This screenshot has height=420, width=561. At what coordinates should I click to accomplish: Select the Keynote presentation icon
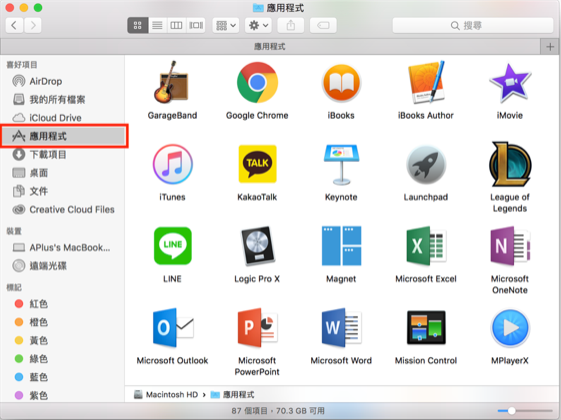(341, 165)
